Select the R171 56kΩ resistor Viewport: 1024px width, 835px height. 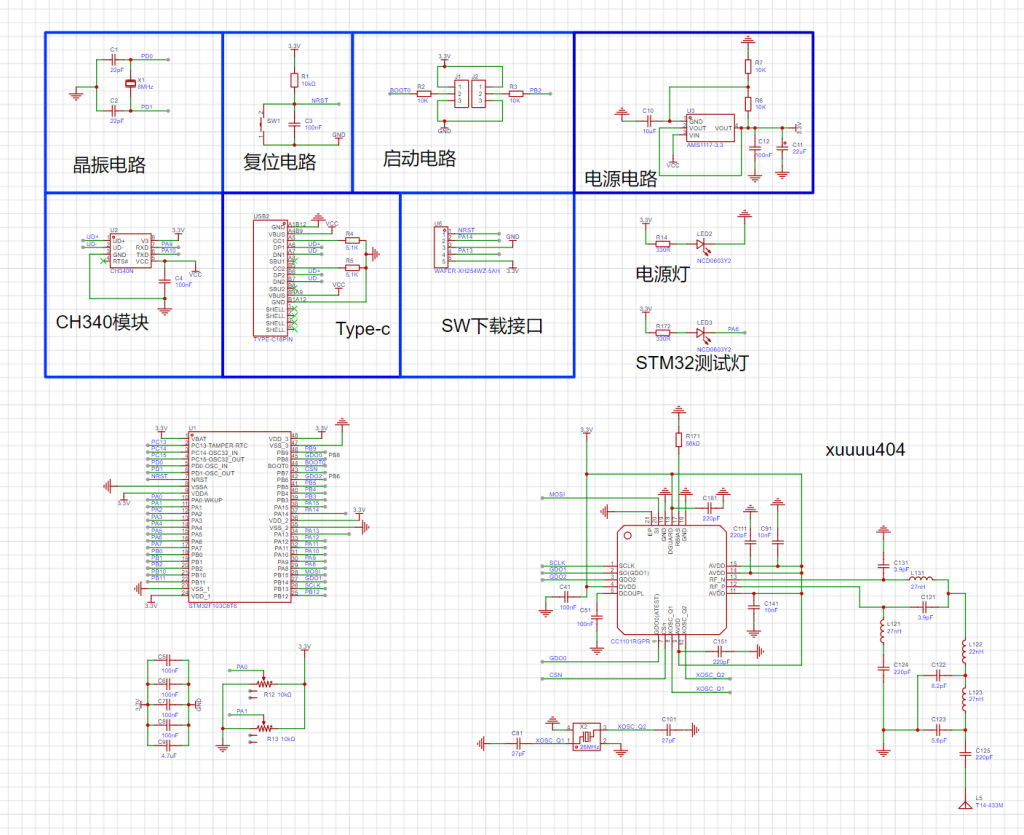[677, 441]
